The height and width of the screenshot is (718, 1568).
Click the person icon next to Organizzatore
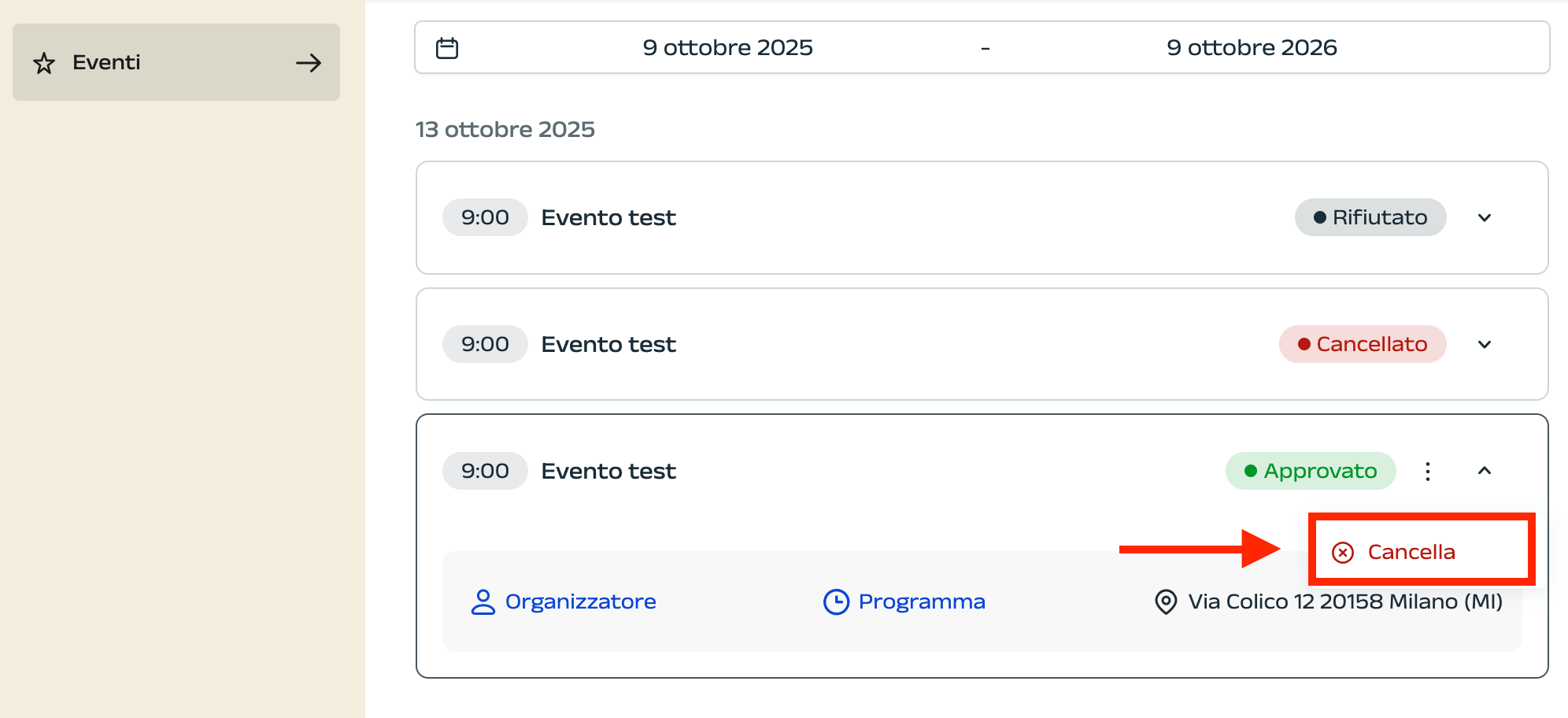tap(483, 602)
